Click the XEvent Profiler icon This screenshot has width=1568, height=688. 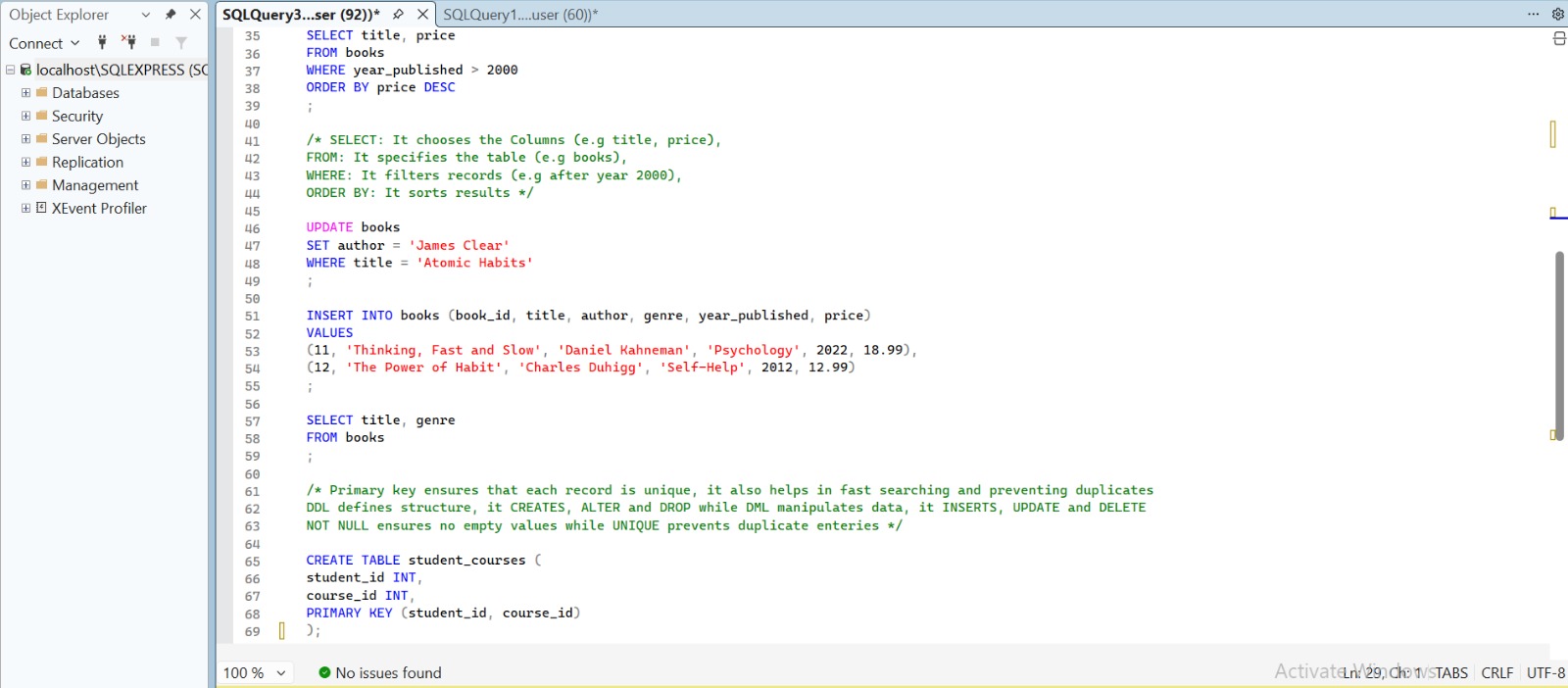pos(42,208)
